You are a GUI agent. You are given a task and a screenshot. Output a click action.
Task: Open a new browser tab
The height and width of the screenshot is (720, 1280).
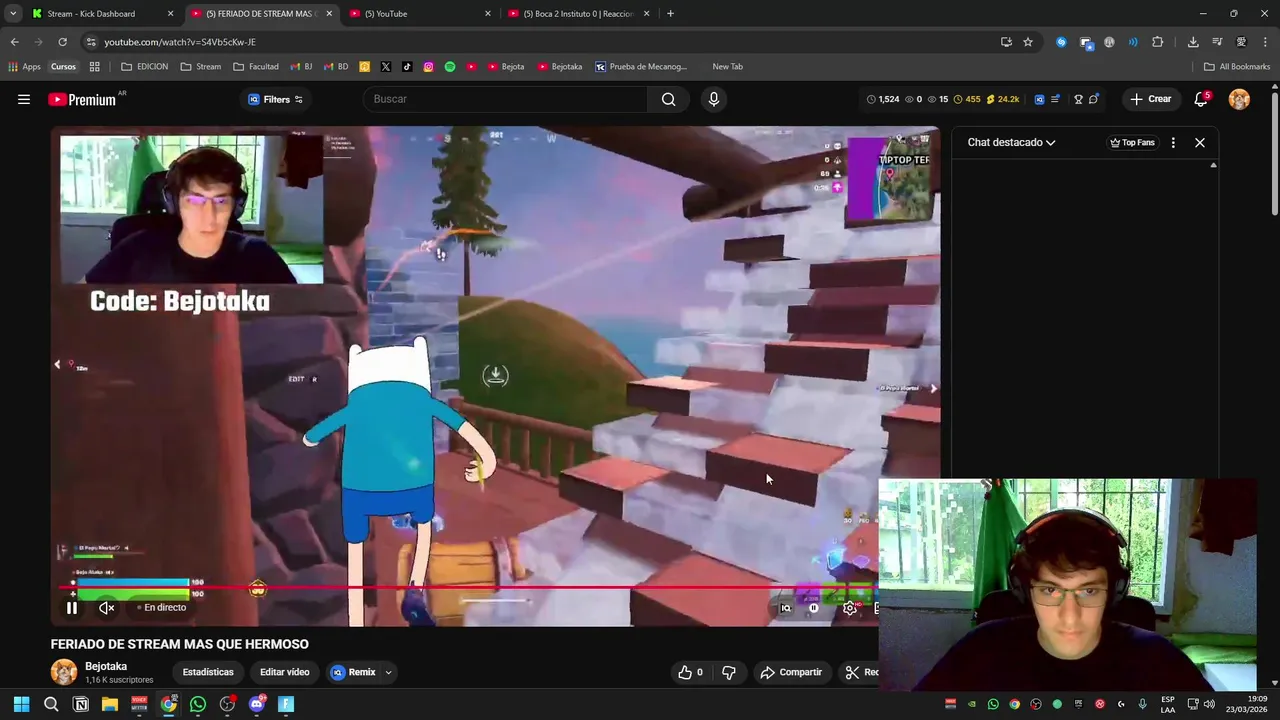(x=670, y=14)
